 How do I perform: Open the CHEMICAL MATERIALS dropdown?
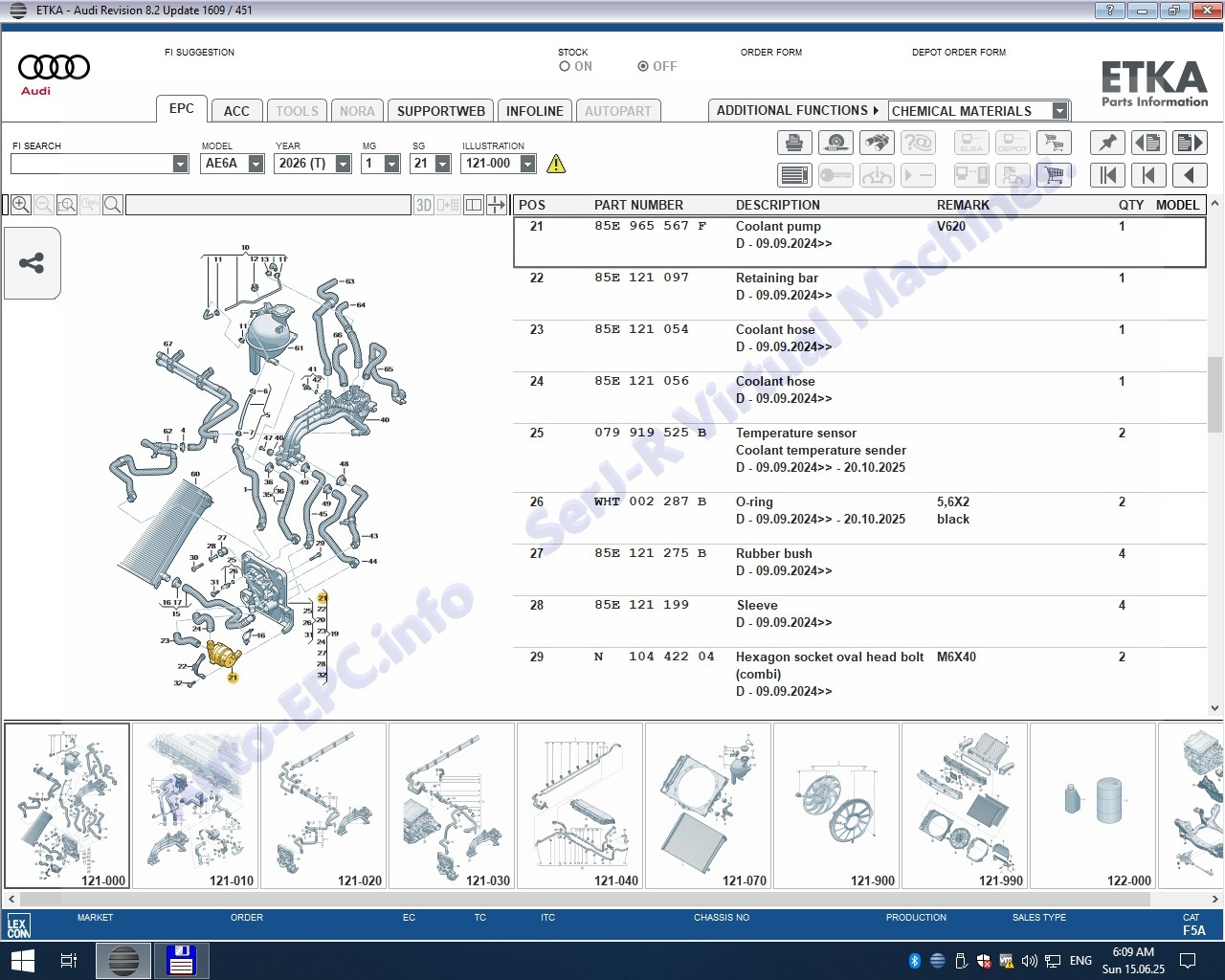coord(1059,111)
